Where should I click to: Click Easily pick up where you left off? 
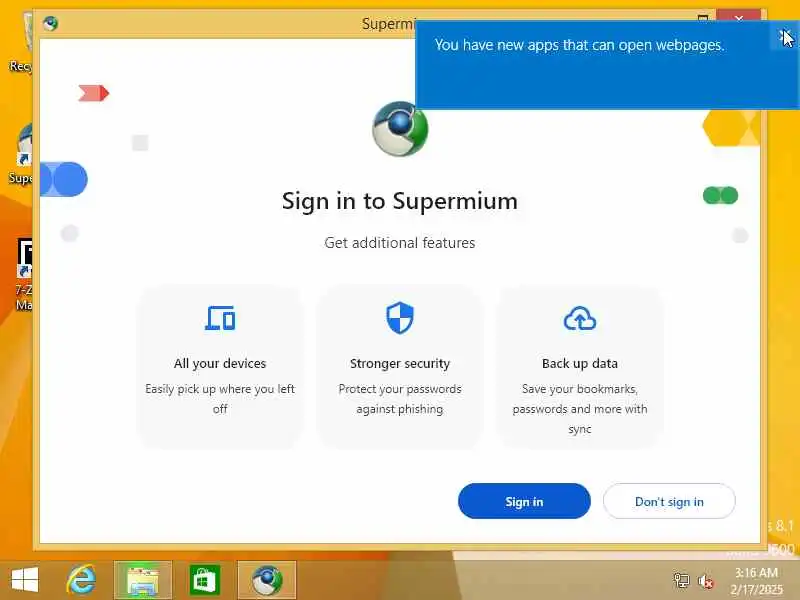point(220,398)
